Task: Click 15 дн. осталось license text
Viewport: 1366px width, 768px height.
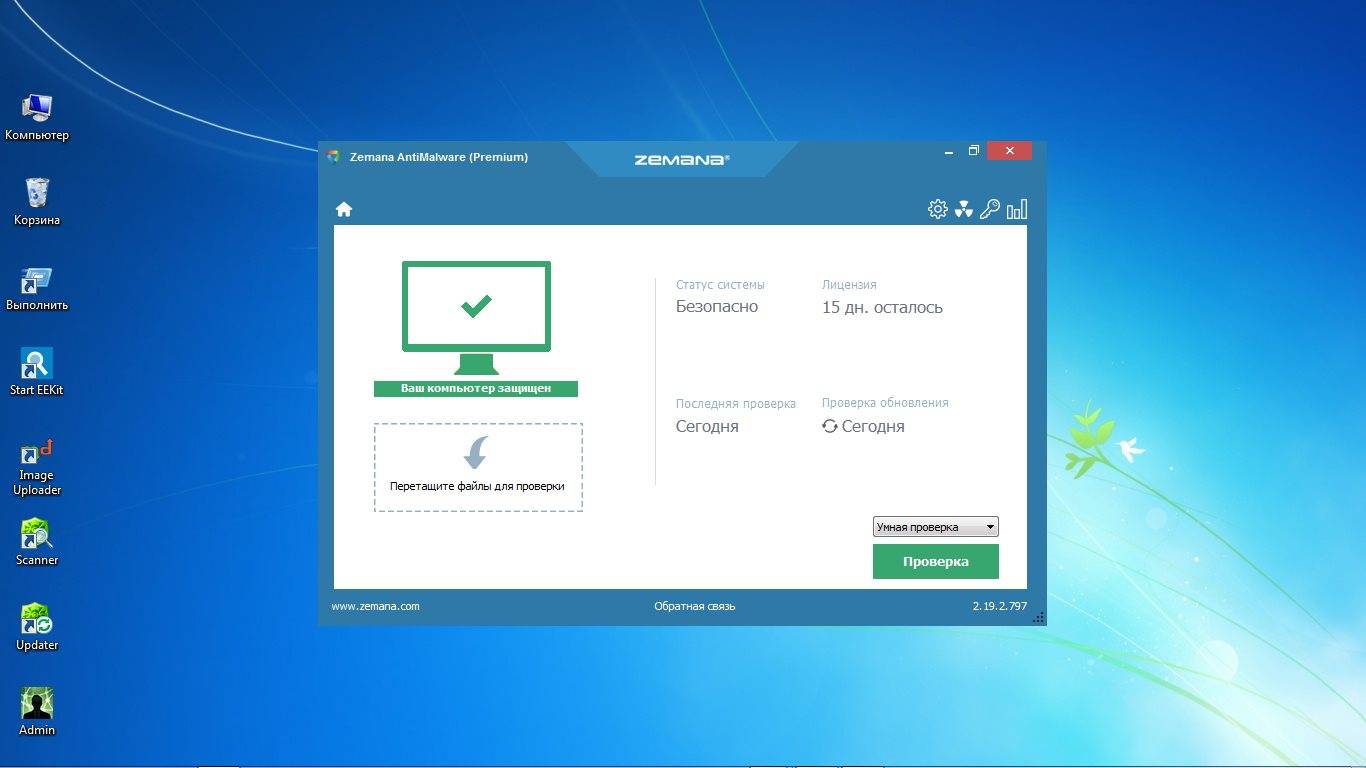Action: click(x=882, y=307)
